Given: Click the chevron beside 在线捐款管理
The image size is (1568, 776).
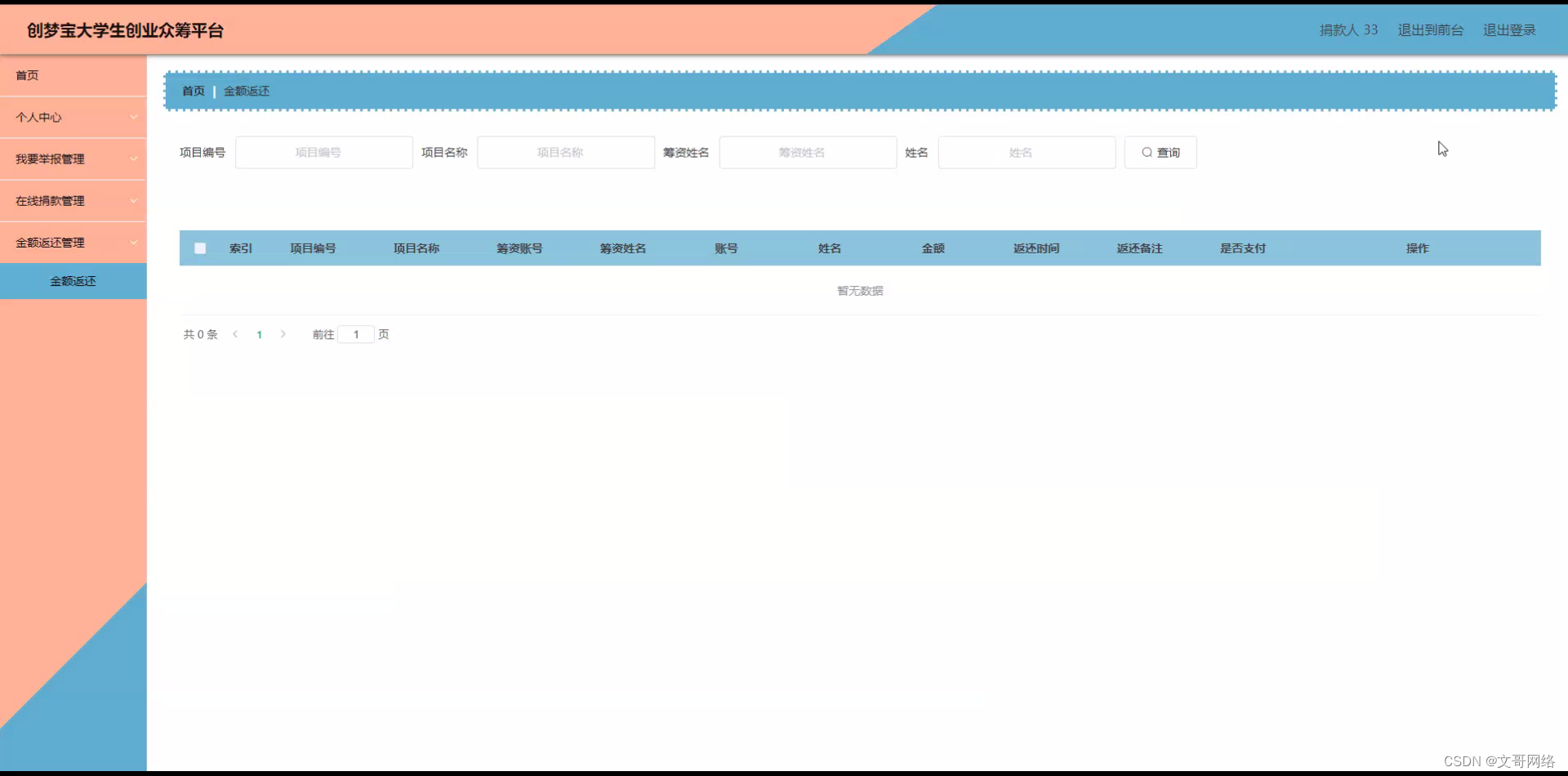Looking at the screenshot, I should pos(133,200).
